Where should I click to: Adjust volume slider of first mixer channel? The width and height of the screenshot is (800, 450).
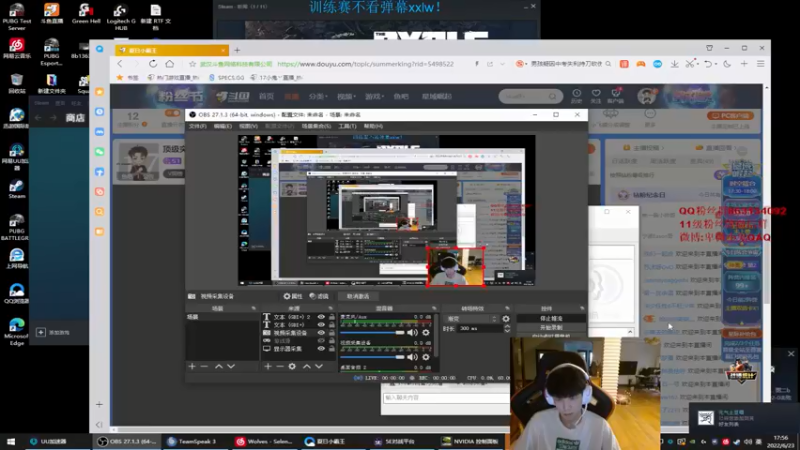pos(372,333)
